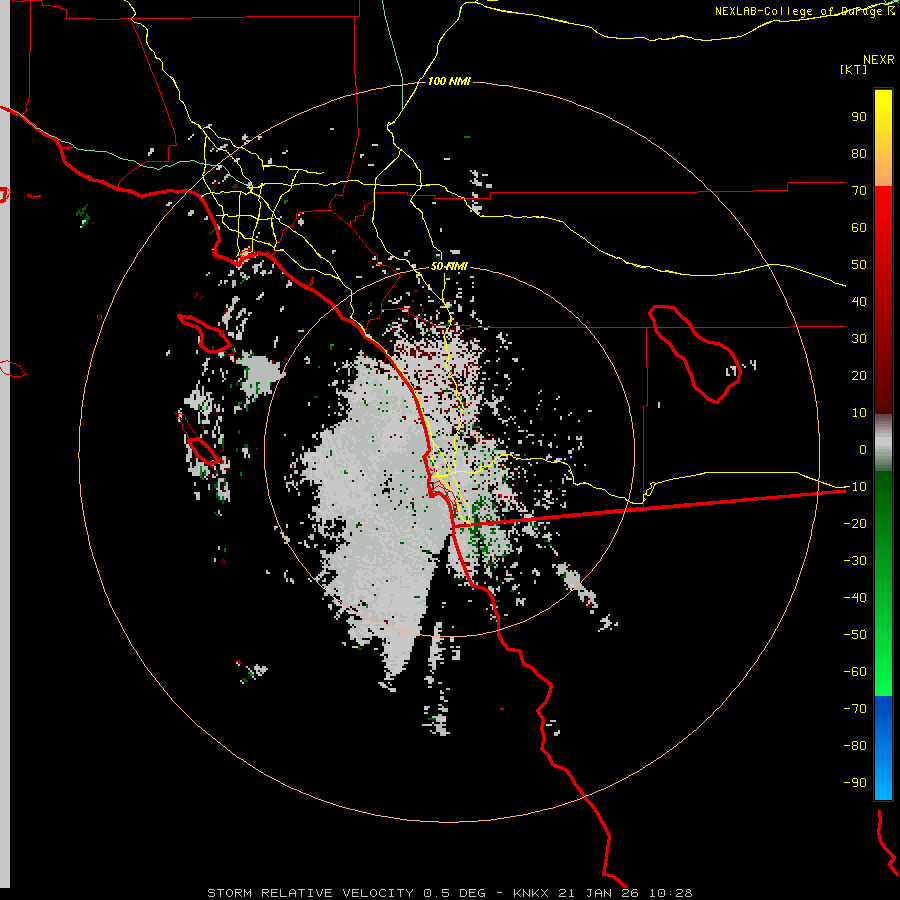
Task: Click the "30" knot scale label
Action: [x=859, y=339]
